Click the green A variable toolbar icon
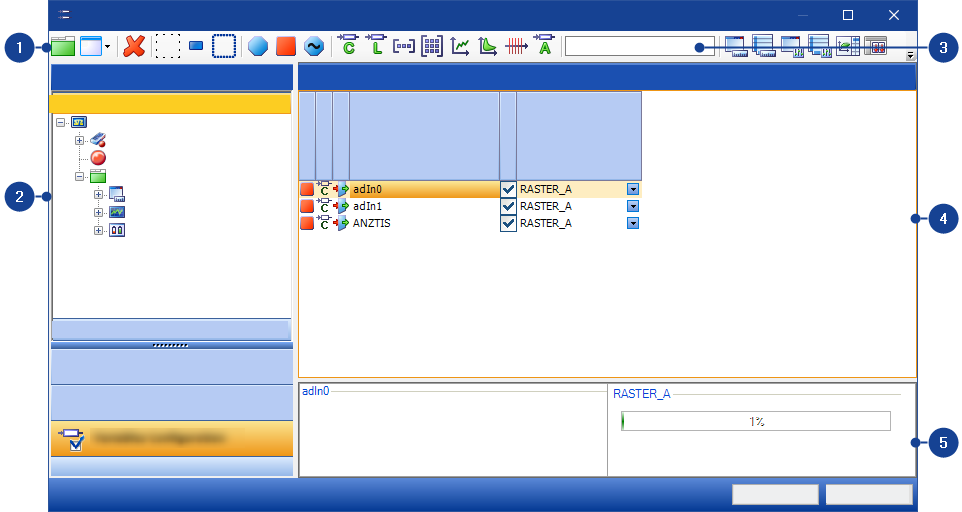The height and width of the screenshot is (512, 962). click(x=544, y=46)
